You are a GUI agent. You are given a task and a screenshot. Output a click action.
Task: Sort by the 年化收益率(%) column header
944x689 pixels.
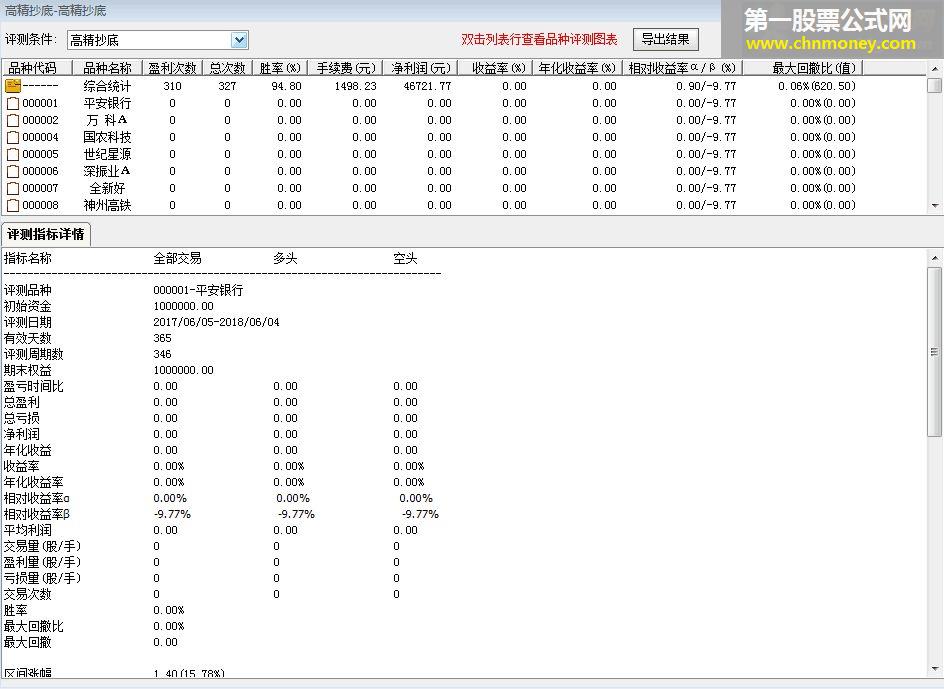pyautogui.click(x=577, y=68)
